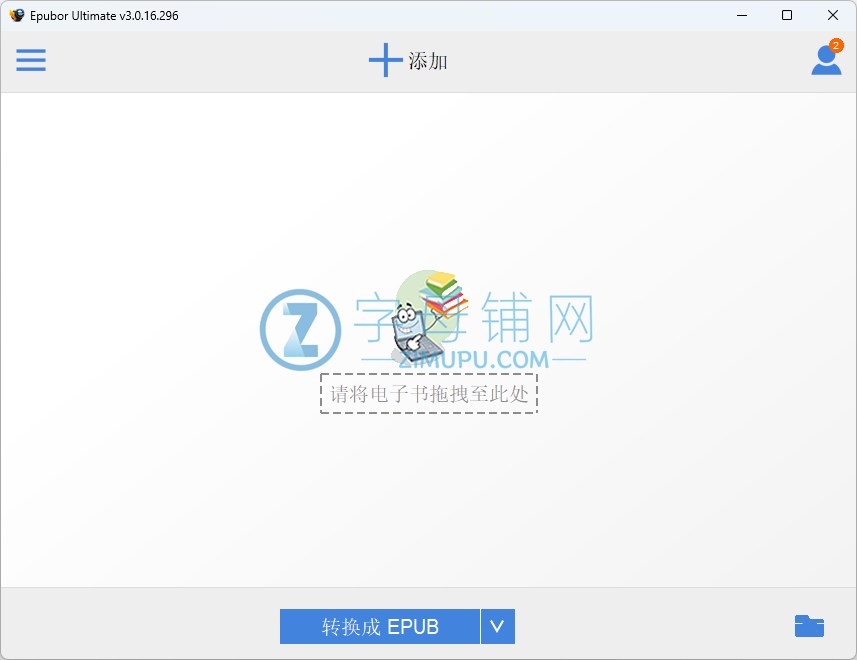This screenshot has height=660, width=857.
Task: Click the 请将电子书拖拽至此处 drop zone
Action: (429, 393)
